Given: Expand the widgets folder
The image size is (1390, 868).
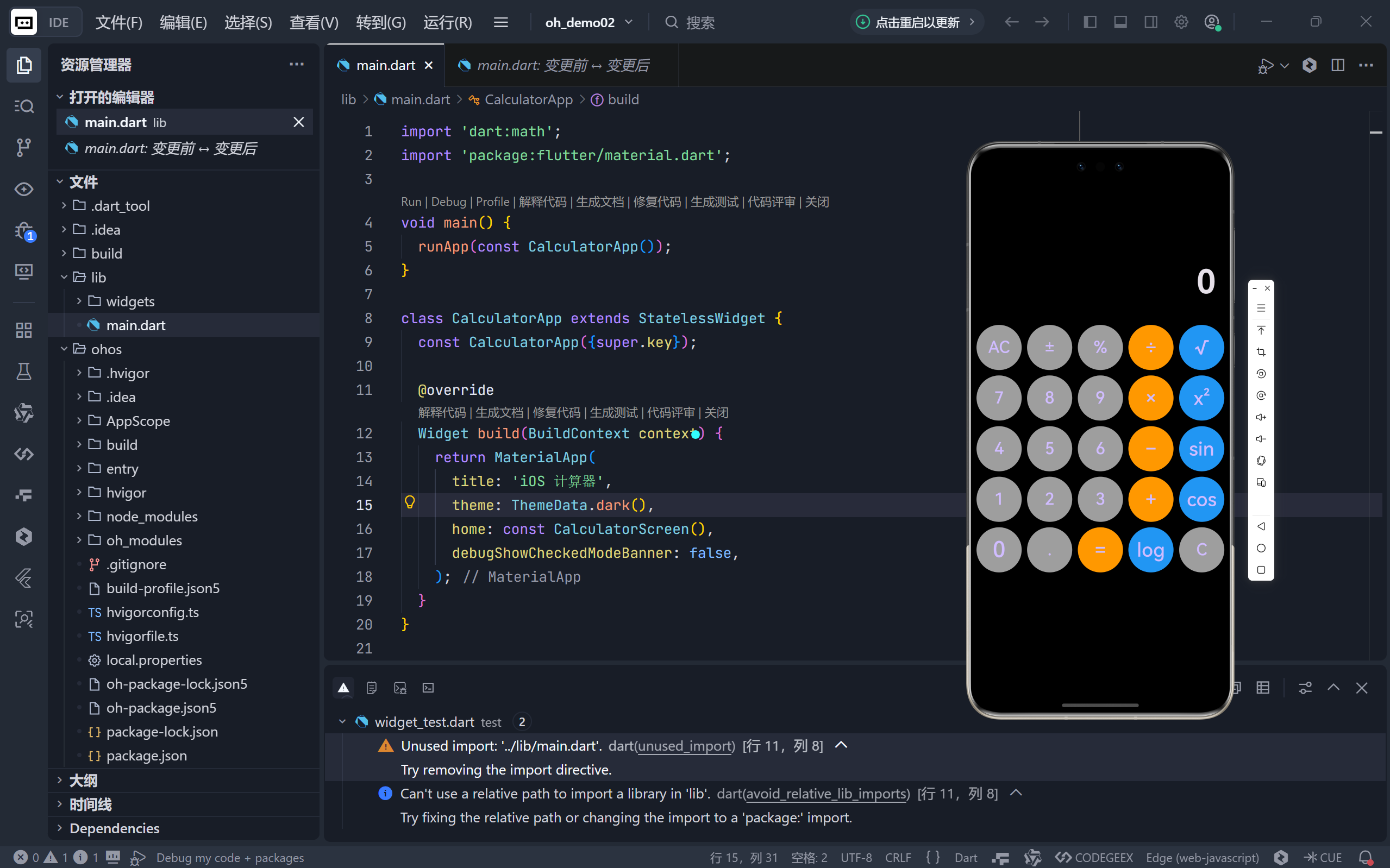Looking at the screenshot, I should tap(130, 301).
